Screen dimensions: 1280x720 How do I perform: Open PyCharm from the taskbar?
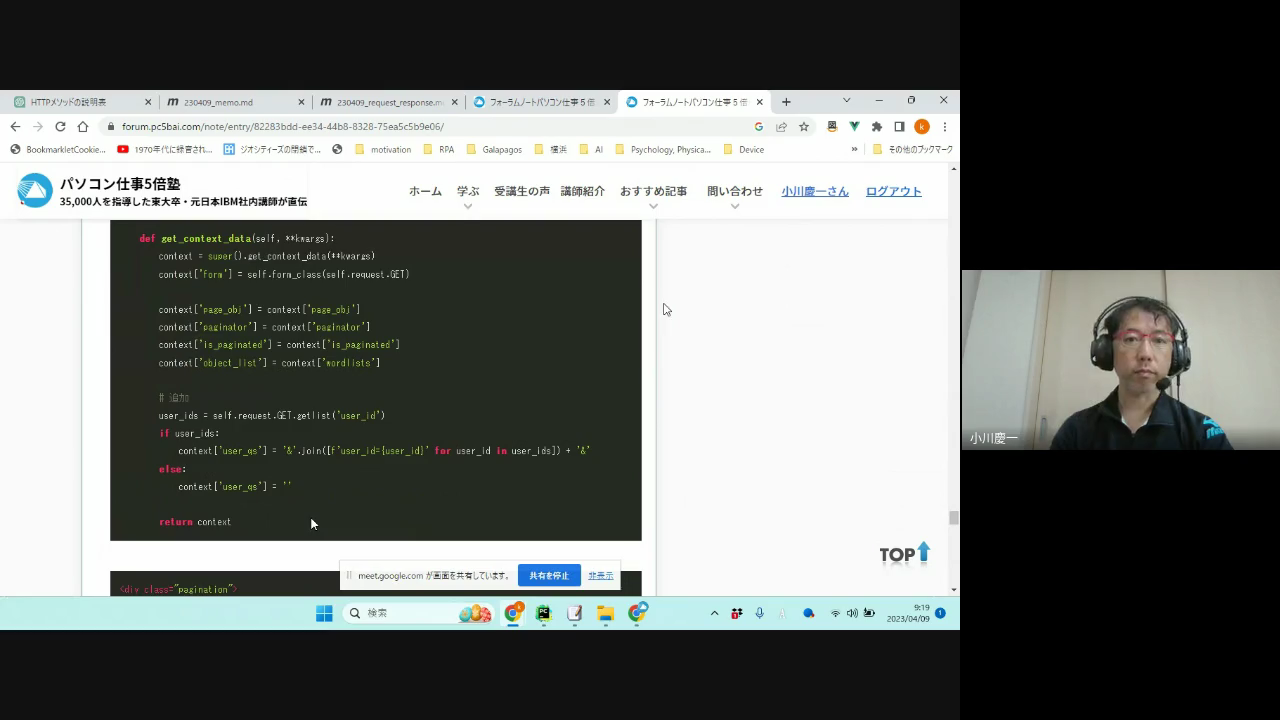click(x=543, y=613)
